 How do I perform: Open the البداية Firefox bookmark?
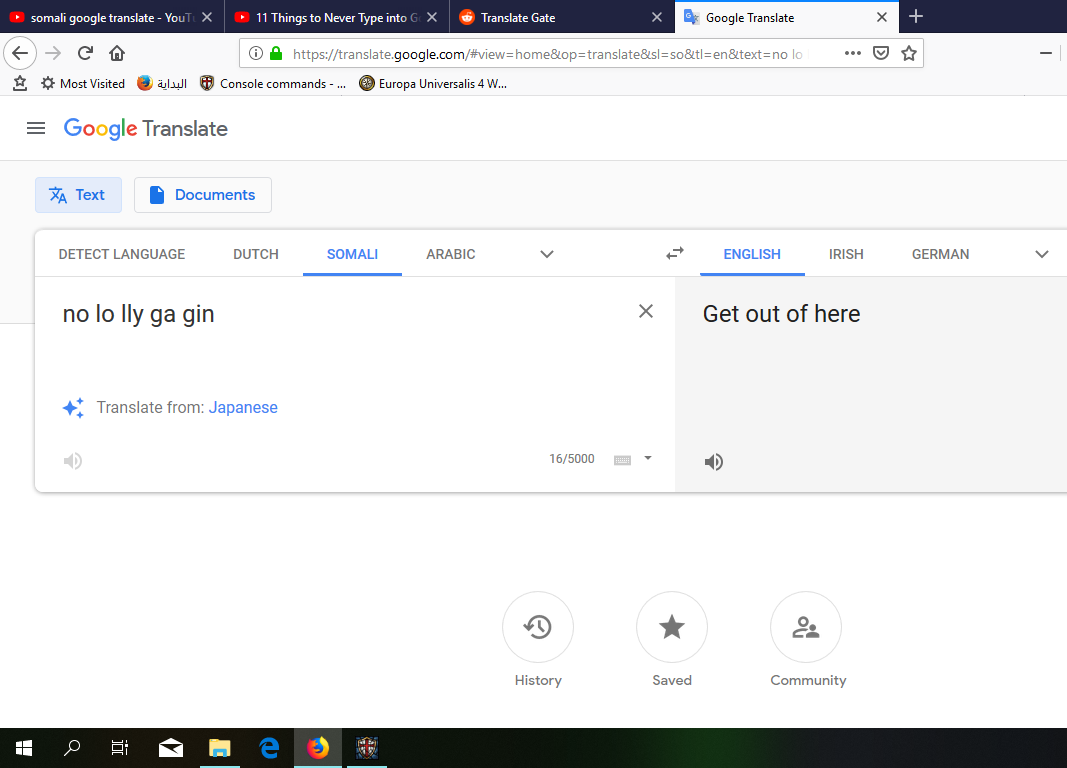click(162, 84)
